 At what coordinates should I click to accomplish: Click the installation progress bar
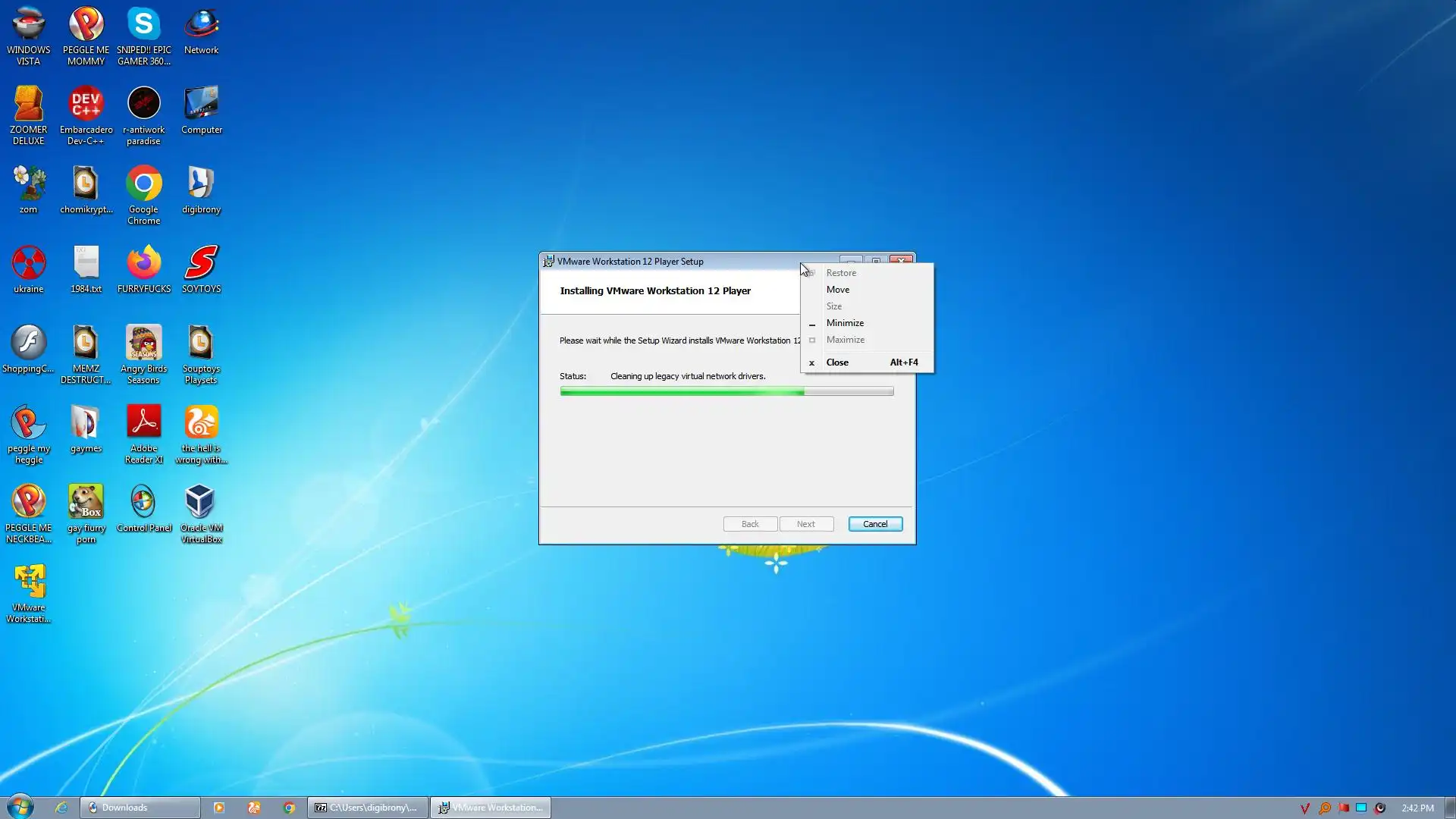(726, 391)
